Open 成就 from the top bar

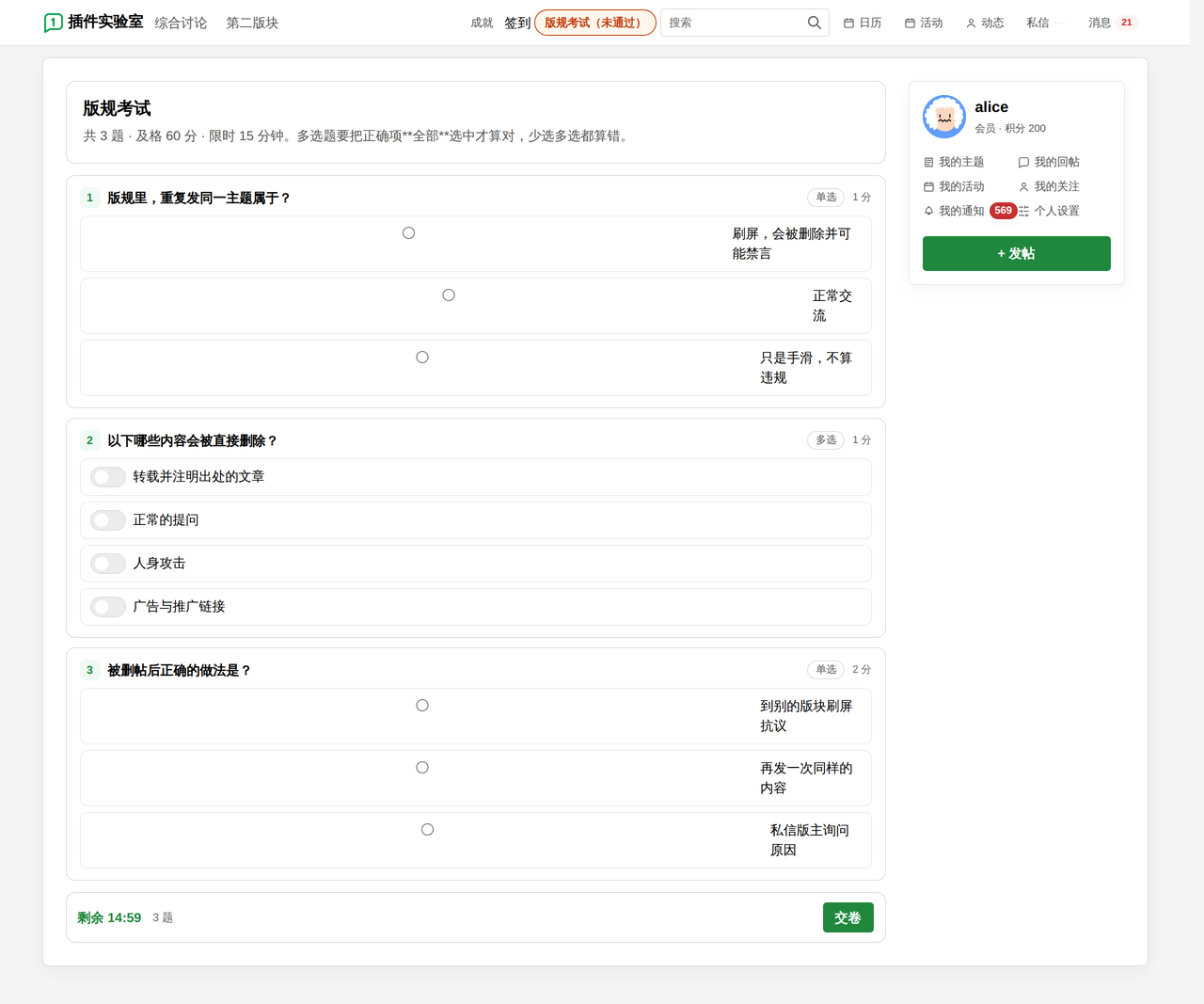(482, 23)
